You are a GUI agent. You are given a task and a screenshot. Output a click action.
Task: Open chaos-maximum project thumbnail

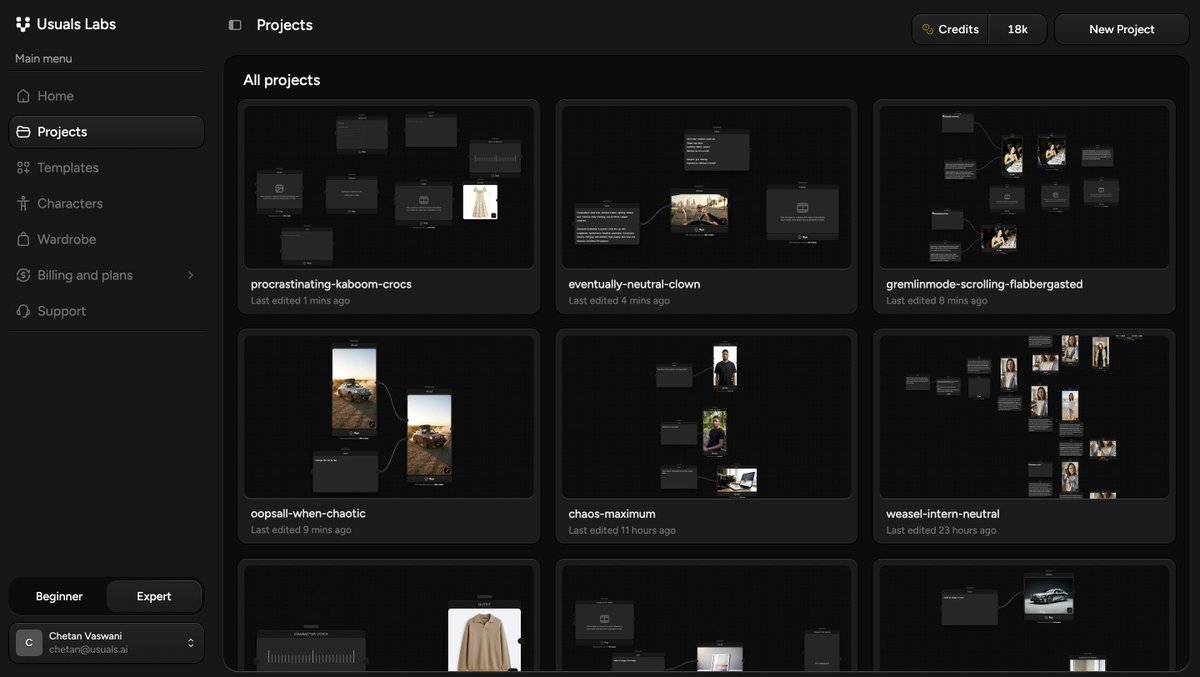point(707,417)
